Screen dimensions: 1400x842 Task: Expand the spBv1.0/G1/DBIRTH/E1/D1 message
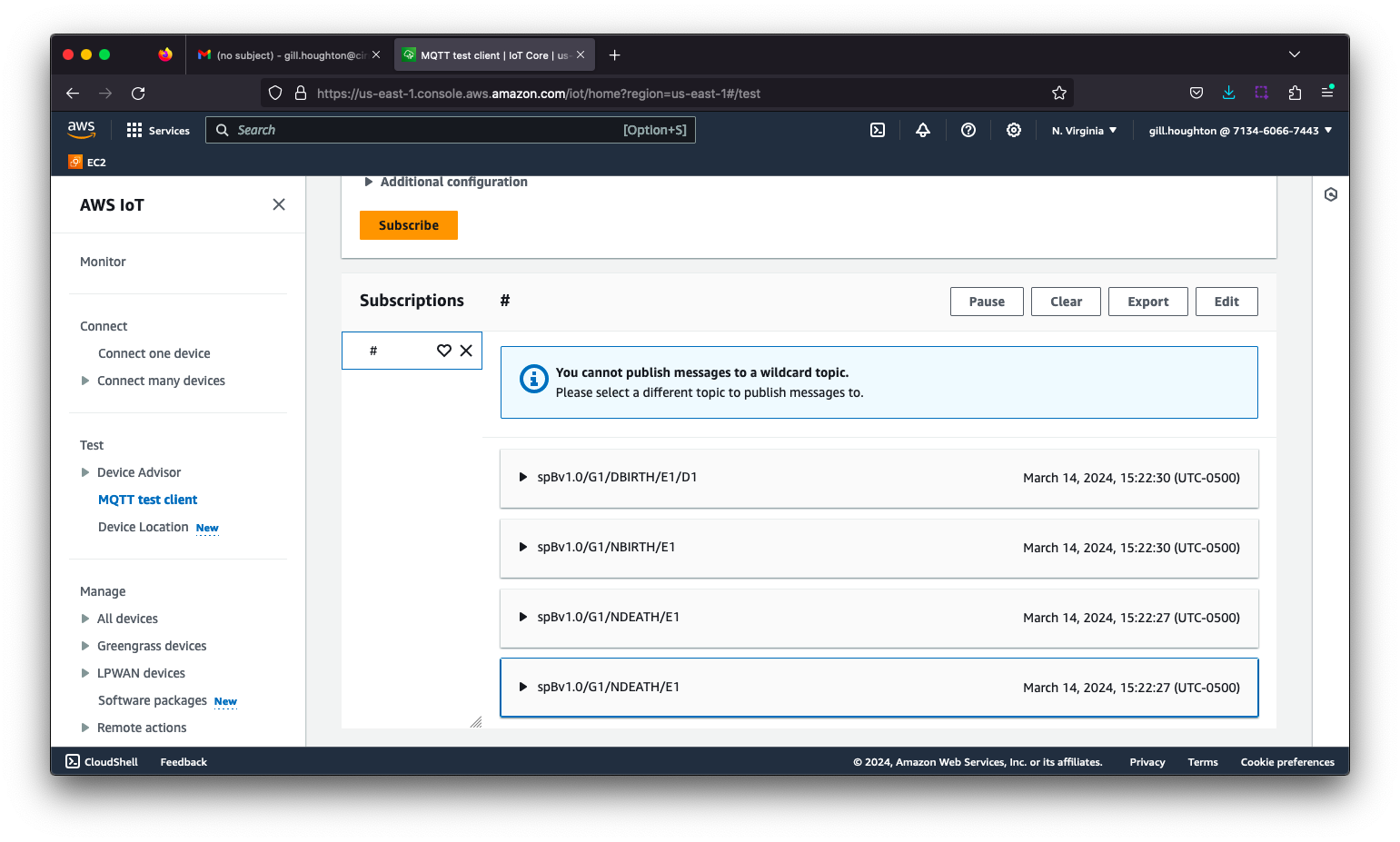click(x=523, y=477)
